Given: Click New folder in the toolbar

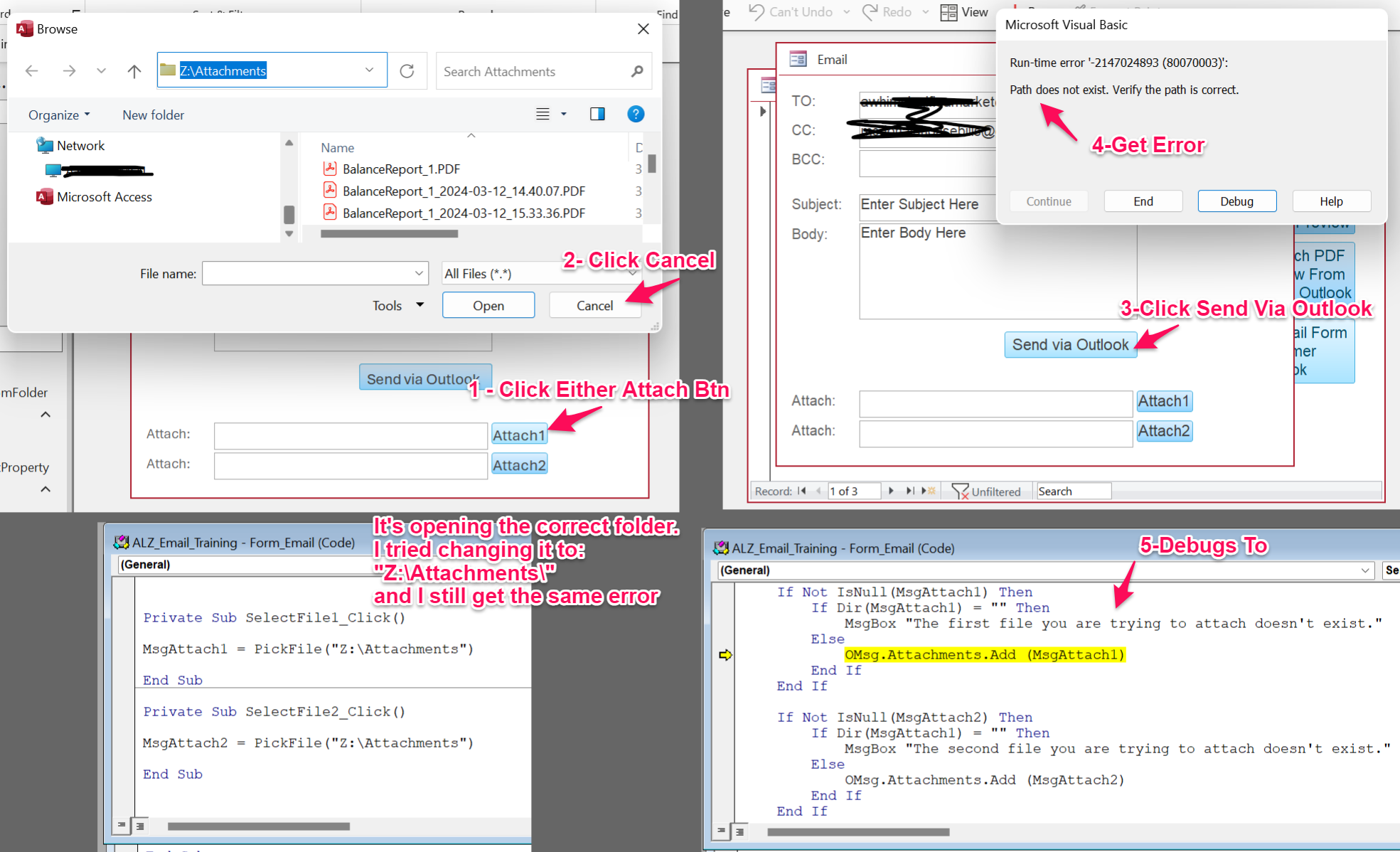Looking at the screenshot, I should coord(153,115).
